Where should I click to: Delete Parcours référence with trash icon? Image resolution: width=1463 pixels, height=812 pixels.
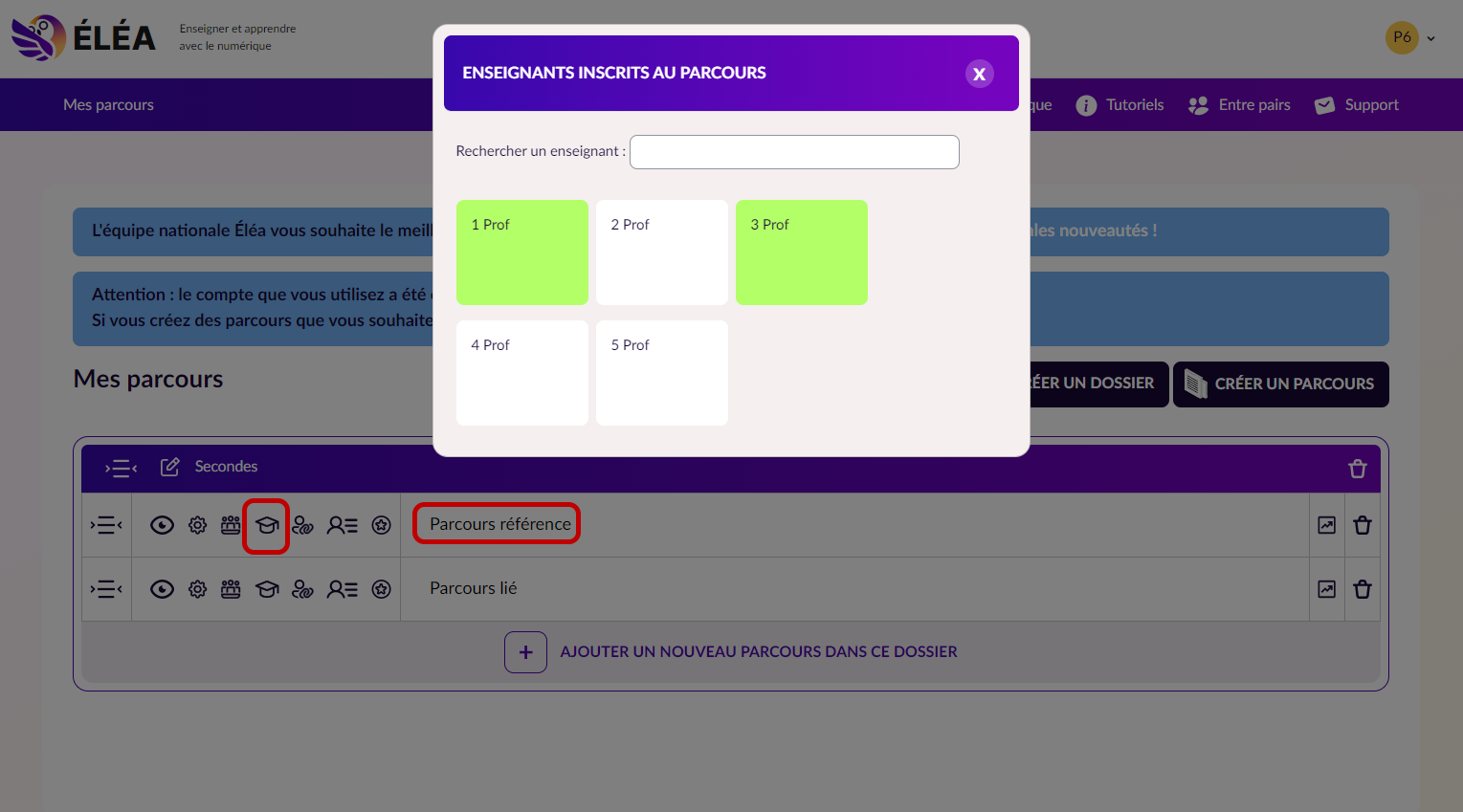coord(1363,525)
